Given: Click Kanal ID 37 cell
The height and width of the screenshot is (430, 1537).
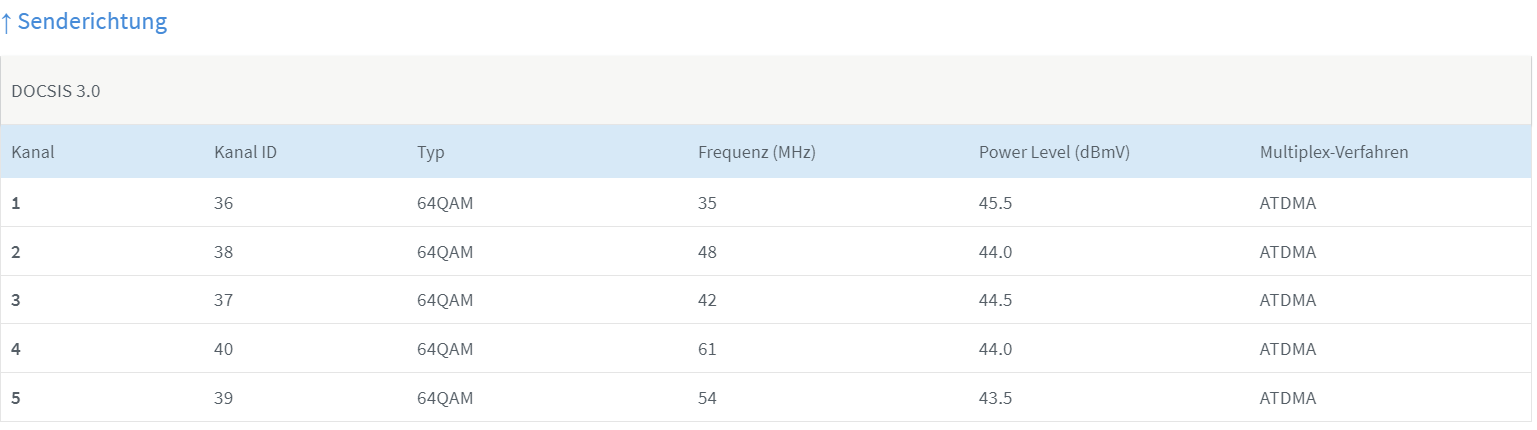Looking at the screenshot, I should (x=223, y=301).
